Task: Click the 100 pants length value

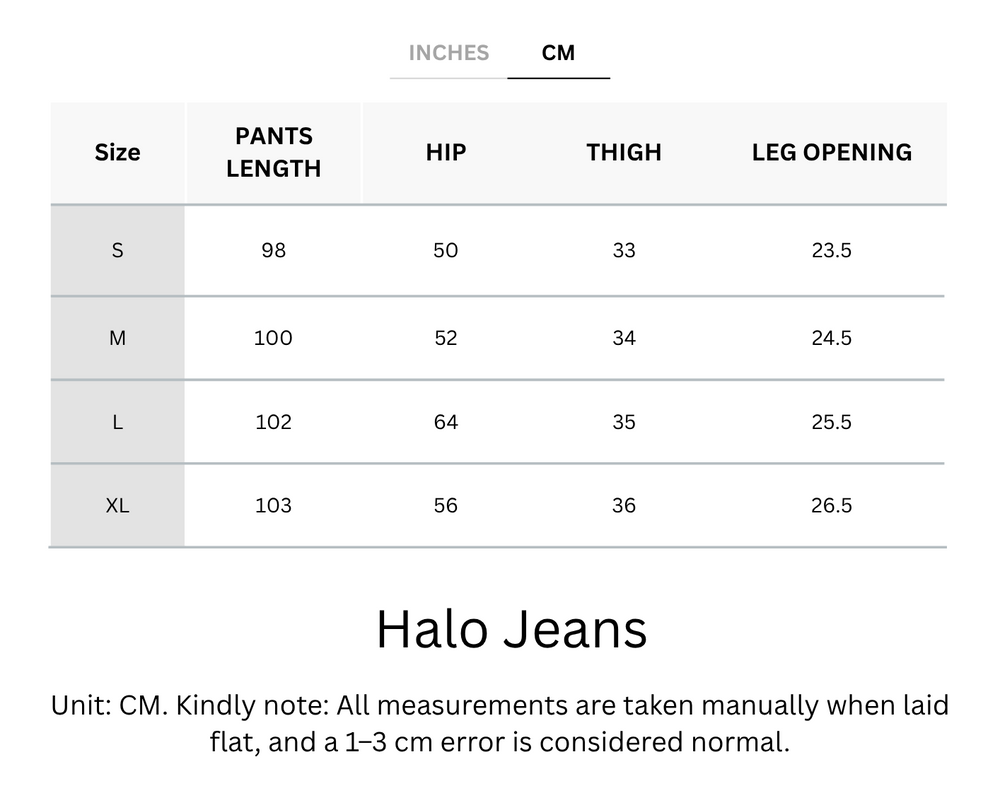Action: point(273,338)
